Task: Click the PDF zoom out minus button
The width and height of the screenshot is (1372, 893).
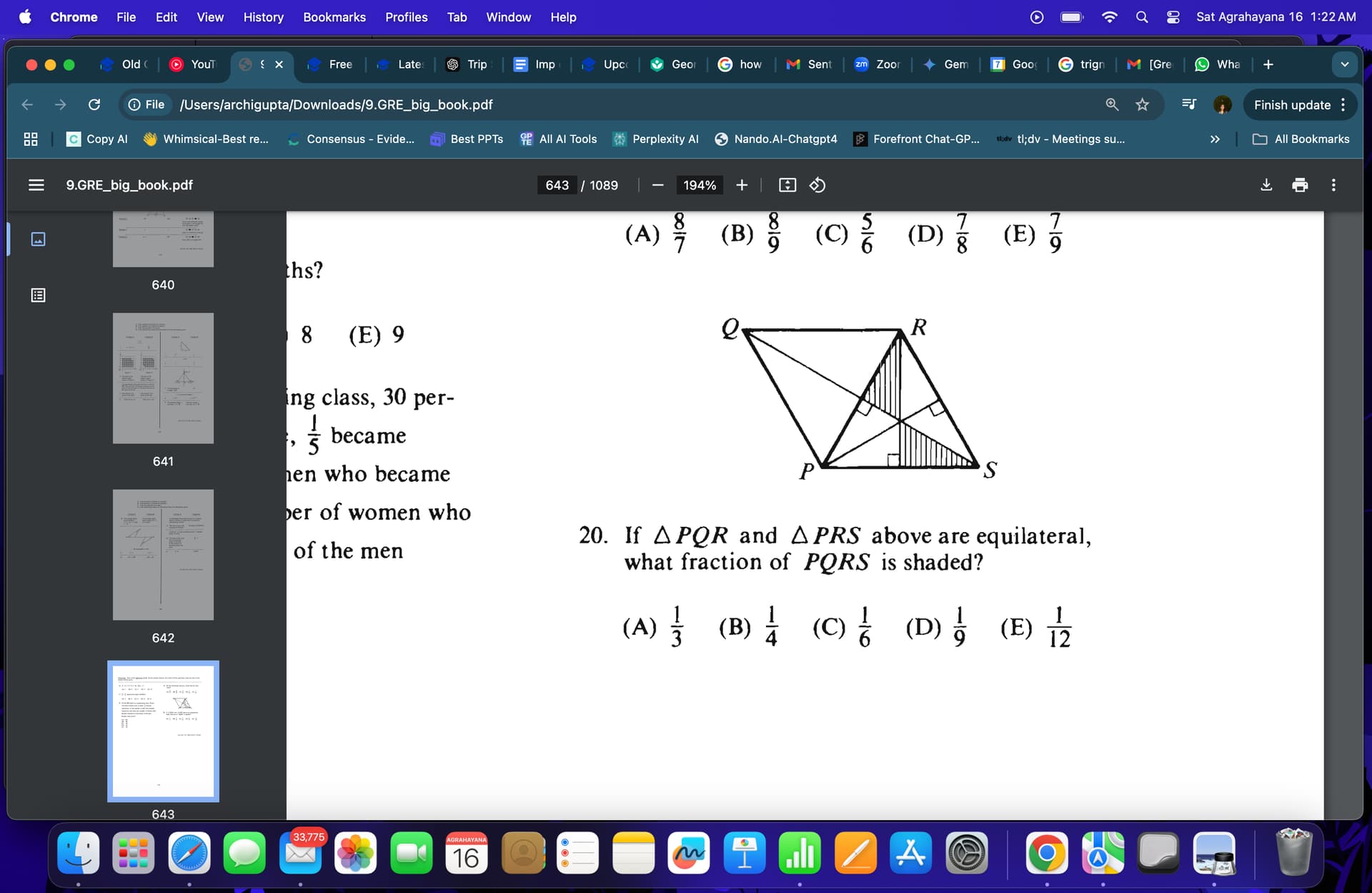Action: tap(657, 185)
